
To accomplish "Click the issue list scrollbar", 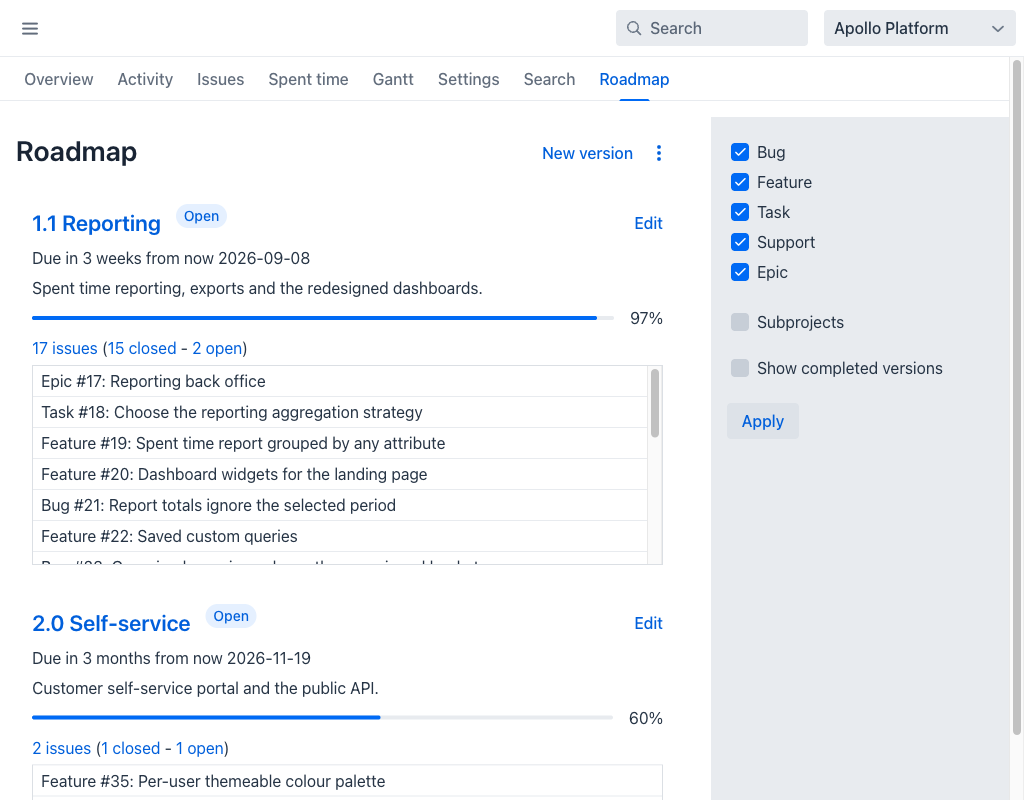I will click(654, 403).
